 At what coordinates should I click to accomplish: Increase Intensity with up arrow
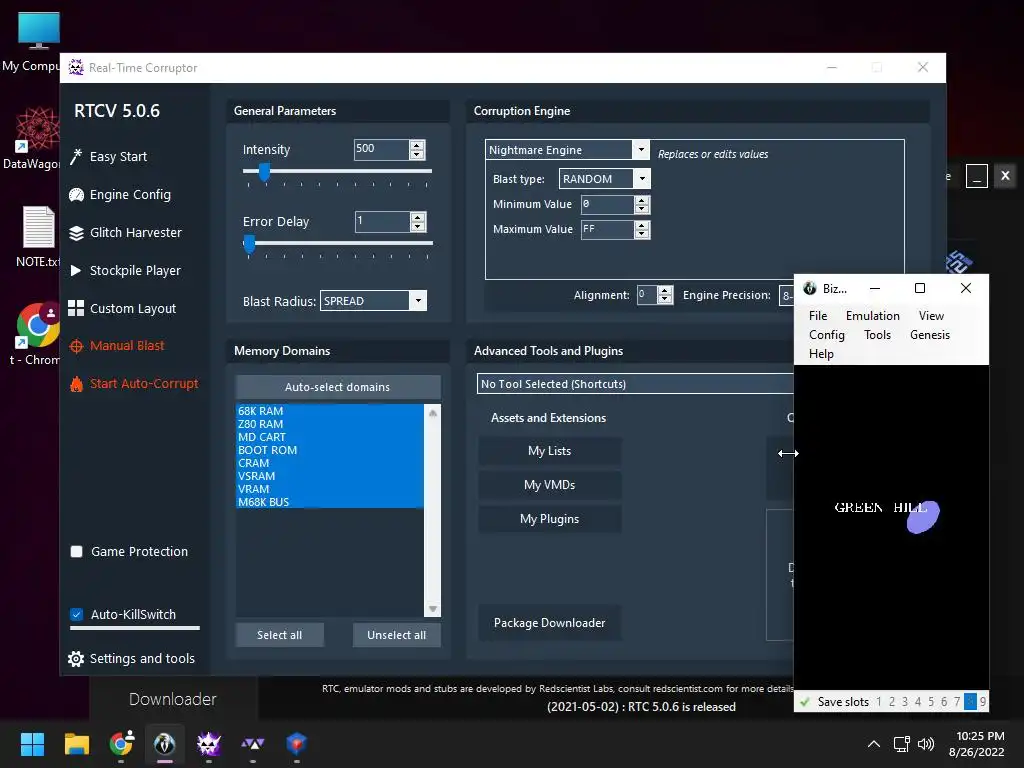point(417,145)
